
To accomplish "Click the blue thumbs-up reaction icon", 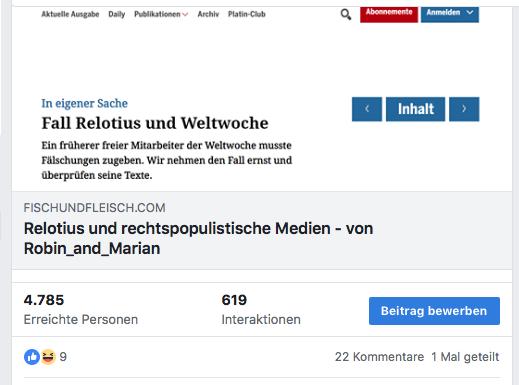I will tap(32, 357).
